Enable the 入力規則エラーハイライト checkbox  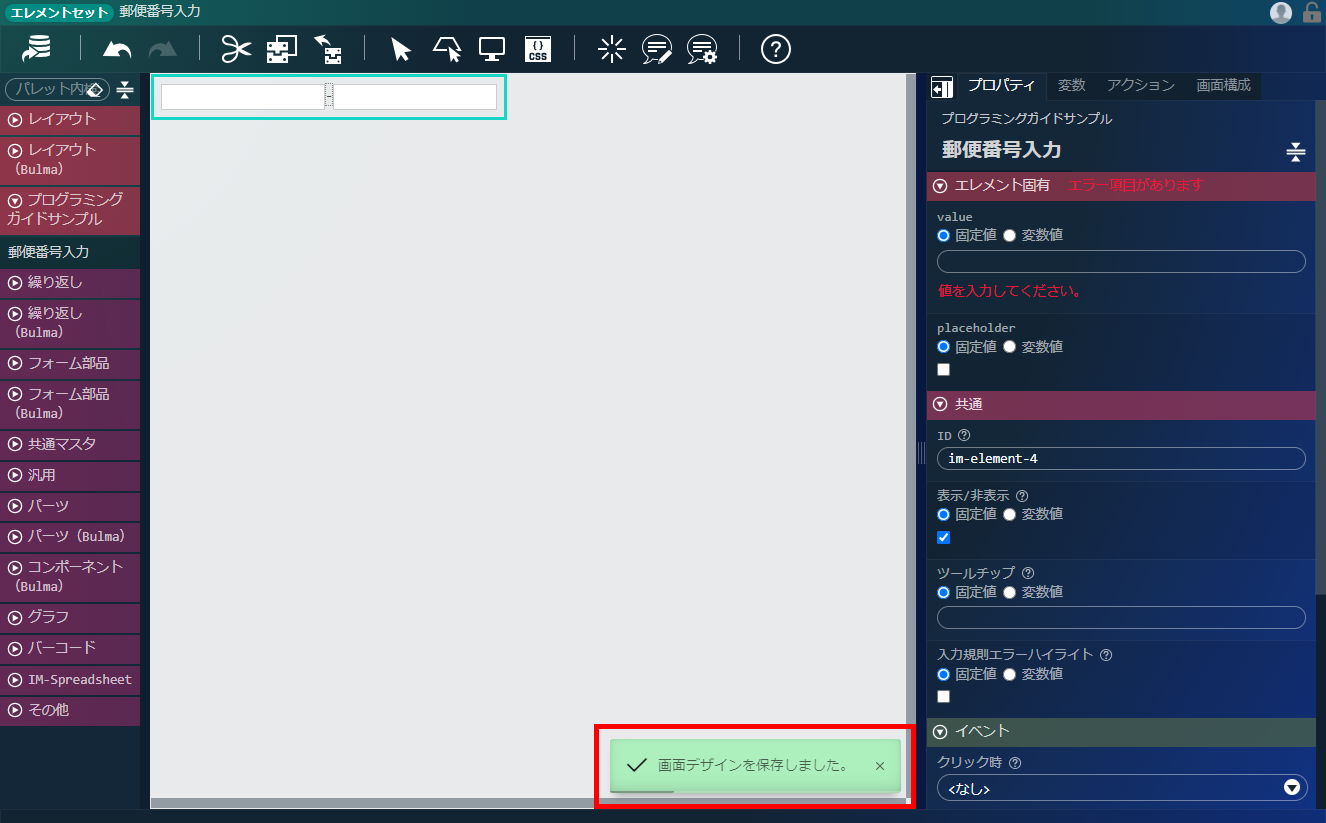click(943, 697)
